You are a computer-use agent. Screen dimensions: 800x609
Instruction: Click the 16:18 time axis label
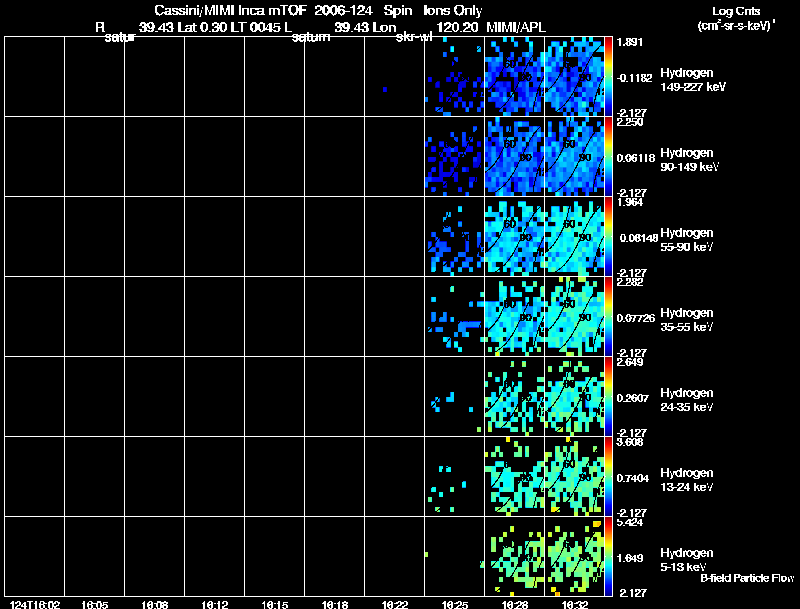335,604
